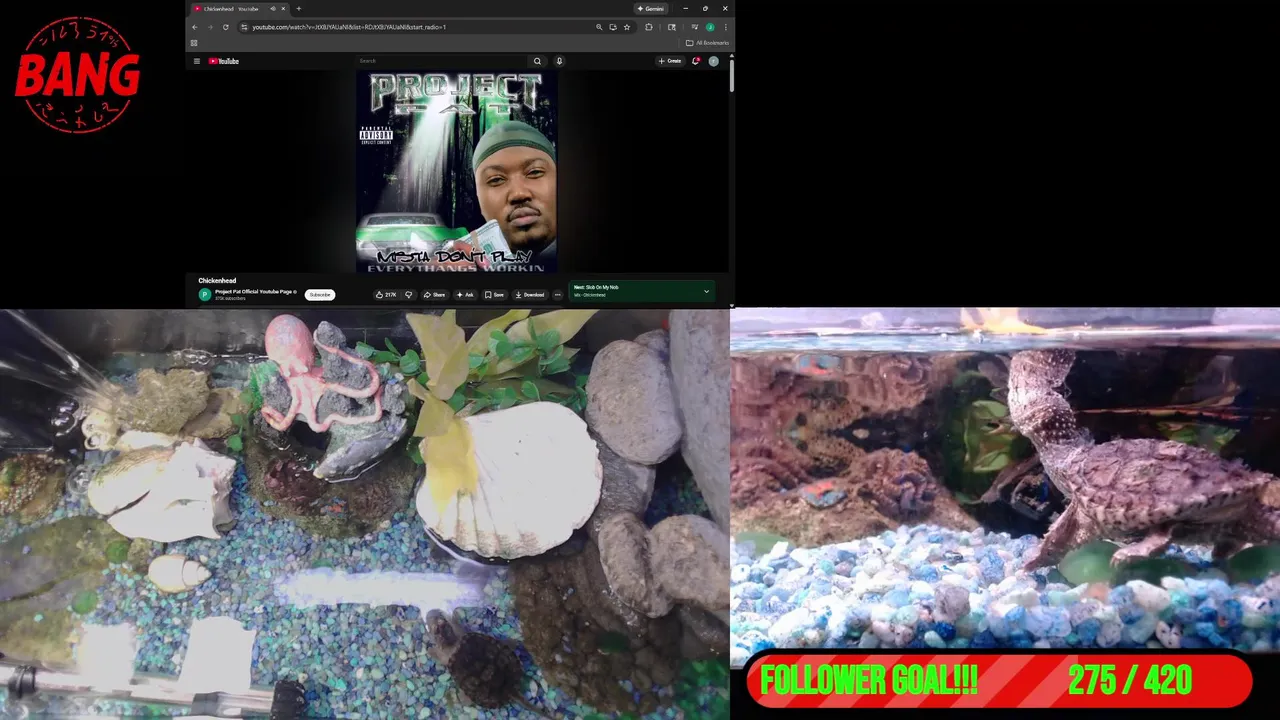Open Project Pat Official Youtube Page link
Image resolution: width=1280 pixels, height=720 pixels.
[255, 291]
